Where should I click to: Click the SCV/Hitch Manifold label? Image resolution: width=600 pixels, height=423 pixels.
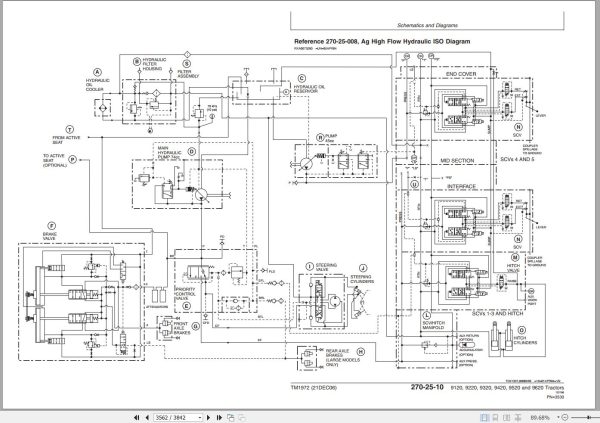point(434,325)
